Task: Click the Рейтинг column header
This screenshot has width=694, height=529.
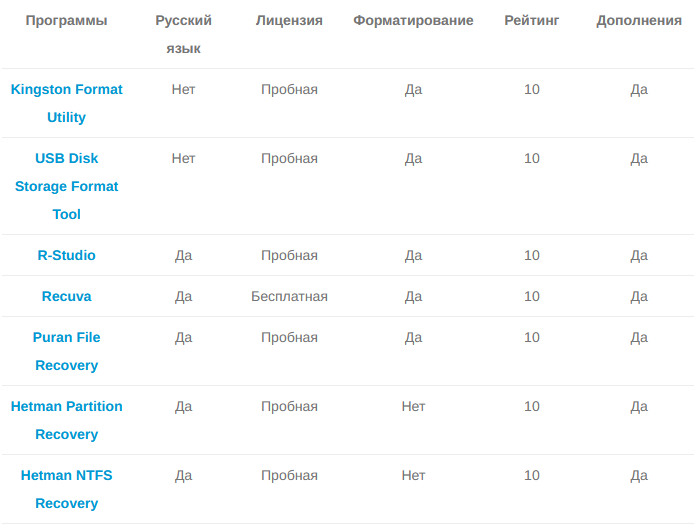Action: point(532,20)
